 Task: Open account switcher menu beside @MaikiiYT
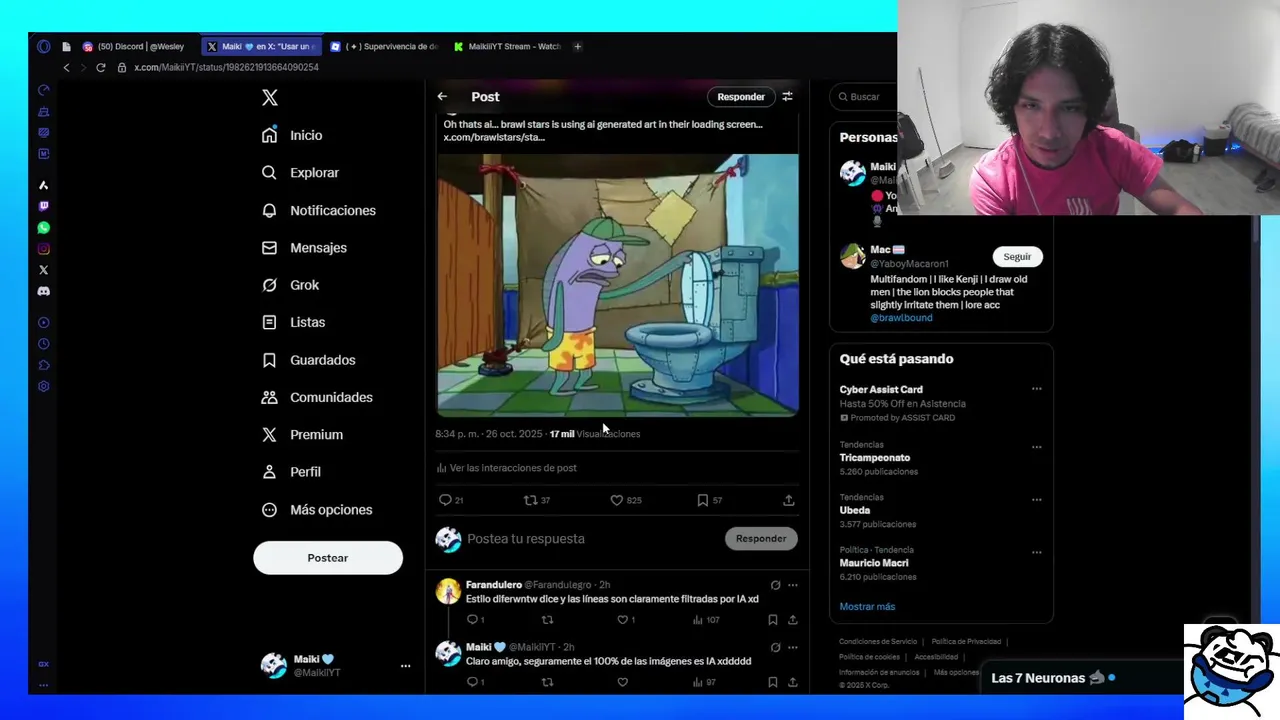tap(405, 666)
